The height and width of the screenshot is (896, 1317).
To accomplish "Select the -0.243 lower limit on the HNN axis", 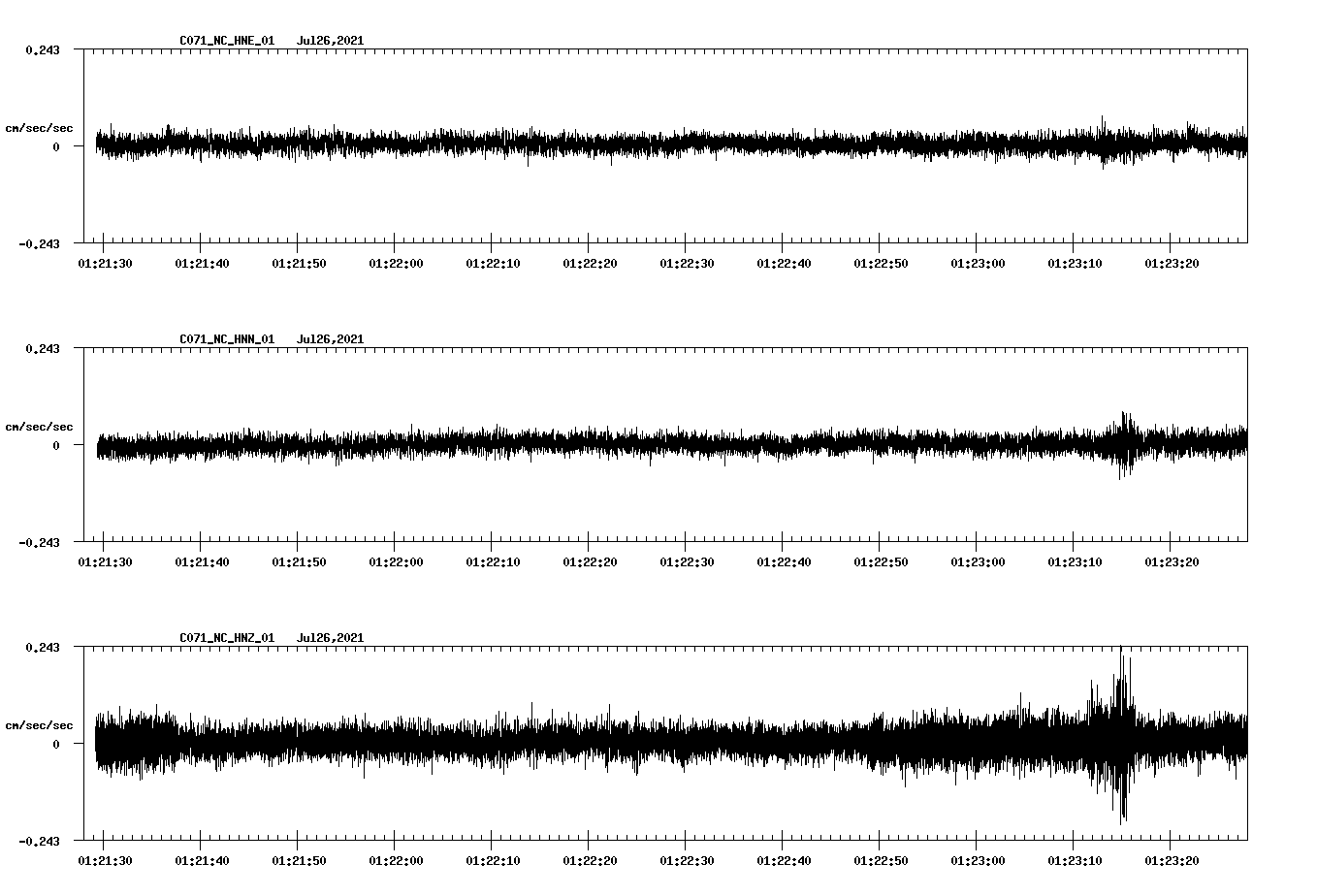I will click(x=39, y=543).
